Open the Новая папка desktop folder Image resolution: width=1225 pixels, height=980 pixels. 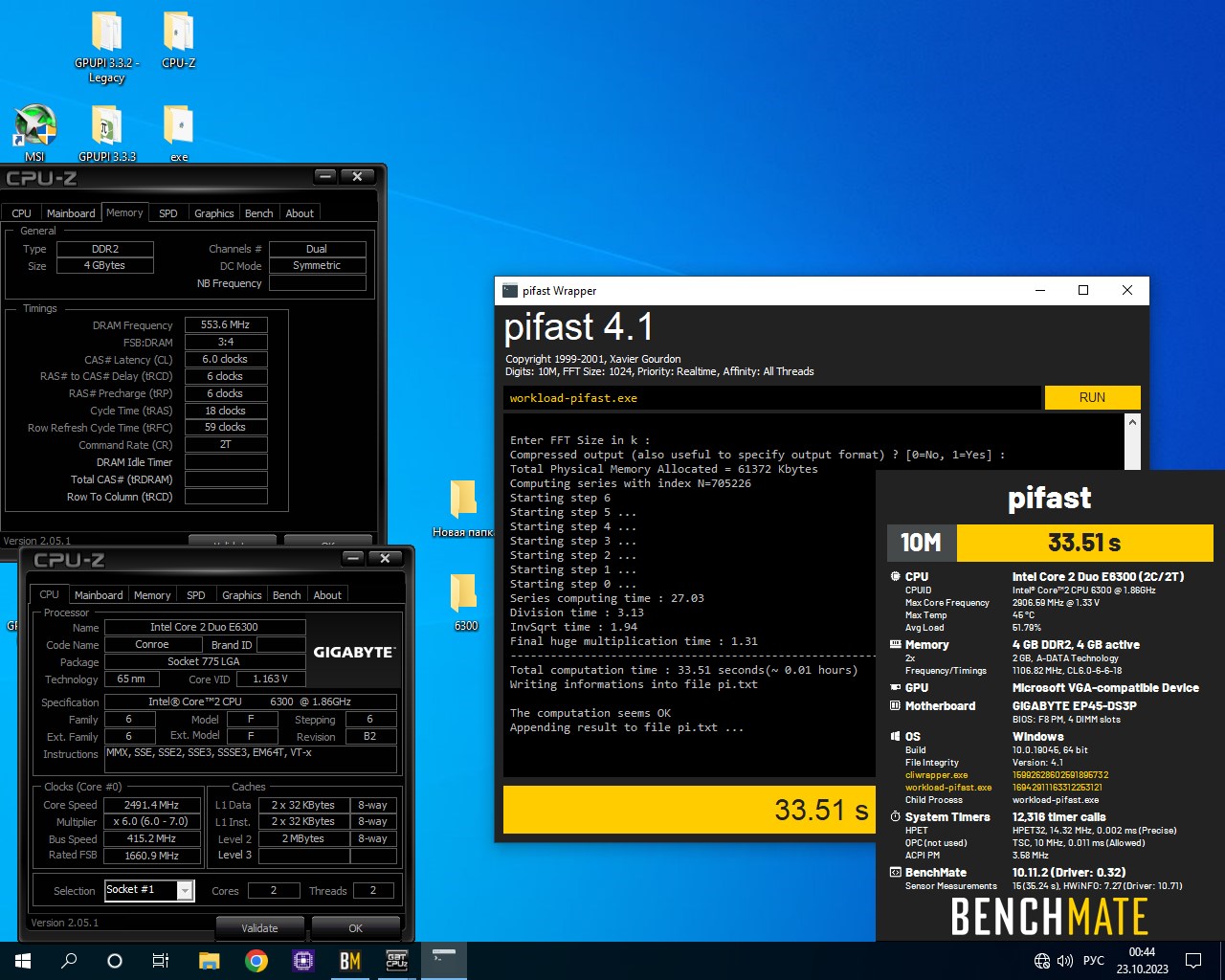(x=463, y=508)
